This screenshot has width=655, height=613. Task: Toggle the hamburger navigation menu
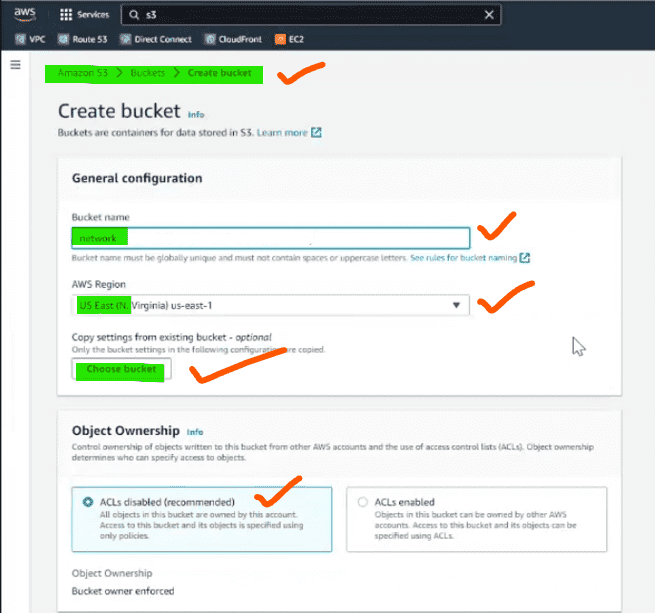click(15, 65)
